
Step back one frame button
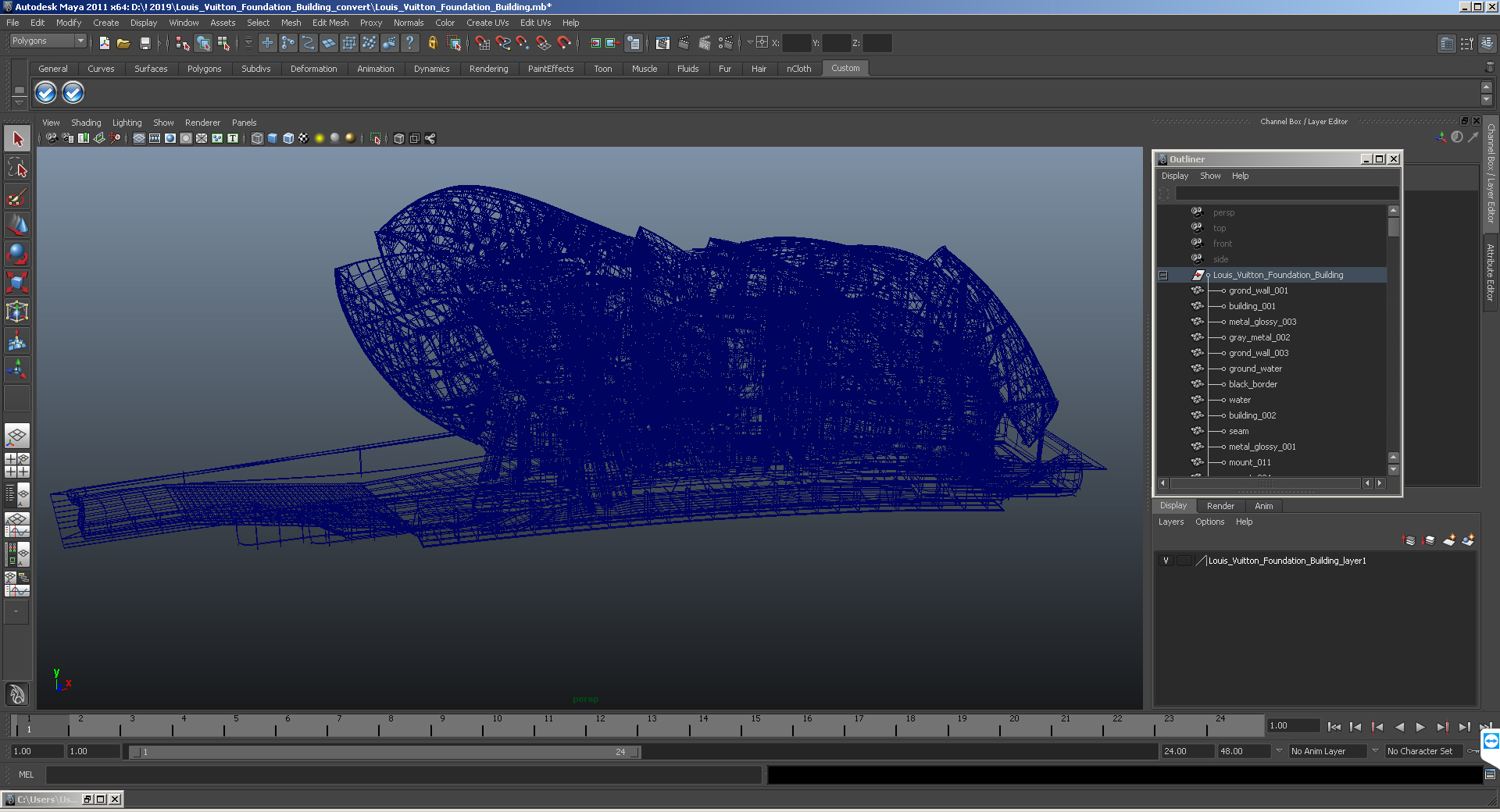point(1355,727)
